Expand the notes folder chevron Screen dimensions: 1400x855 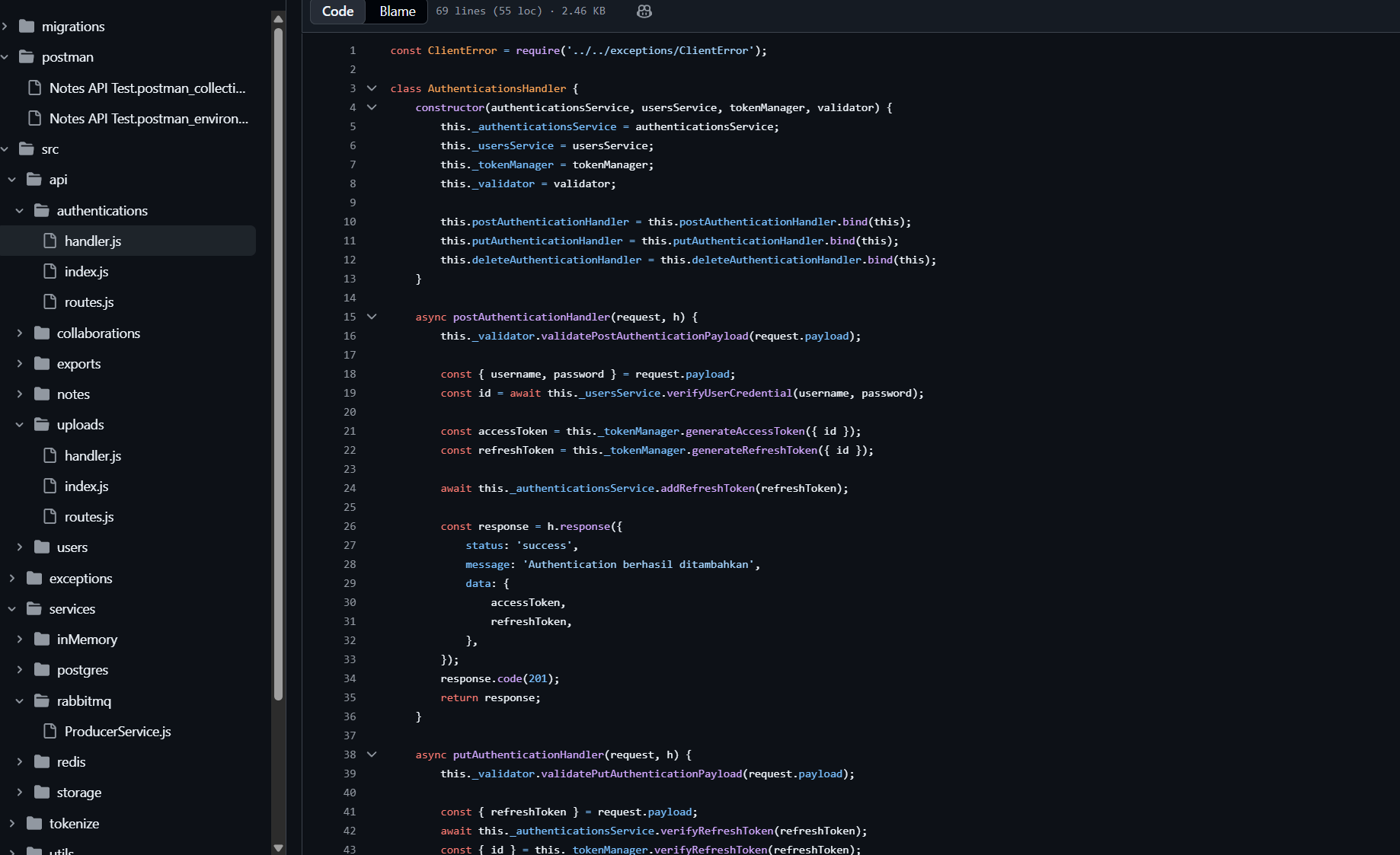[x=20, y=394]
